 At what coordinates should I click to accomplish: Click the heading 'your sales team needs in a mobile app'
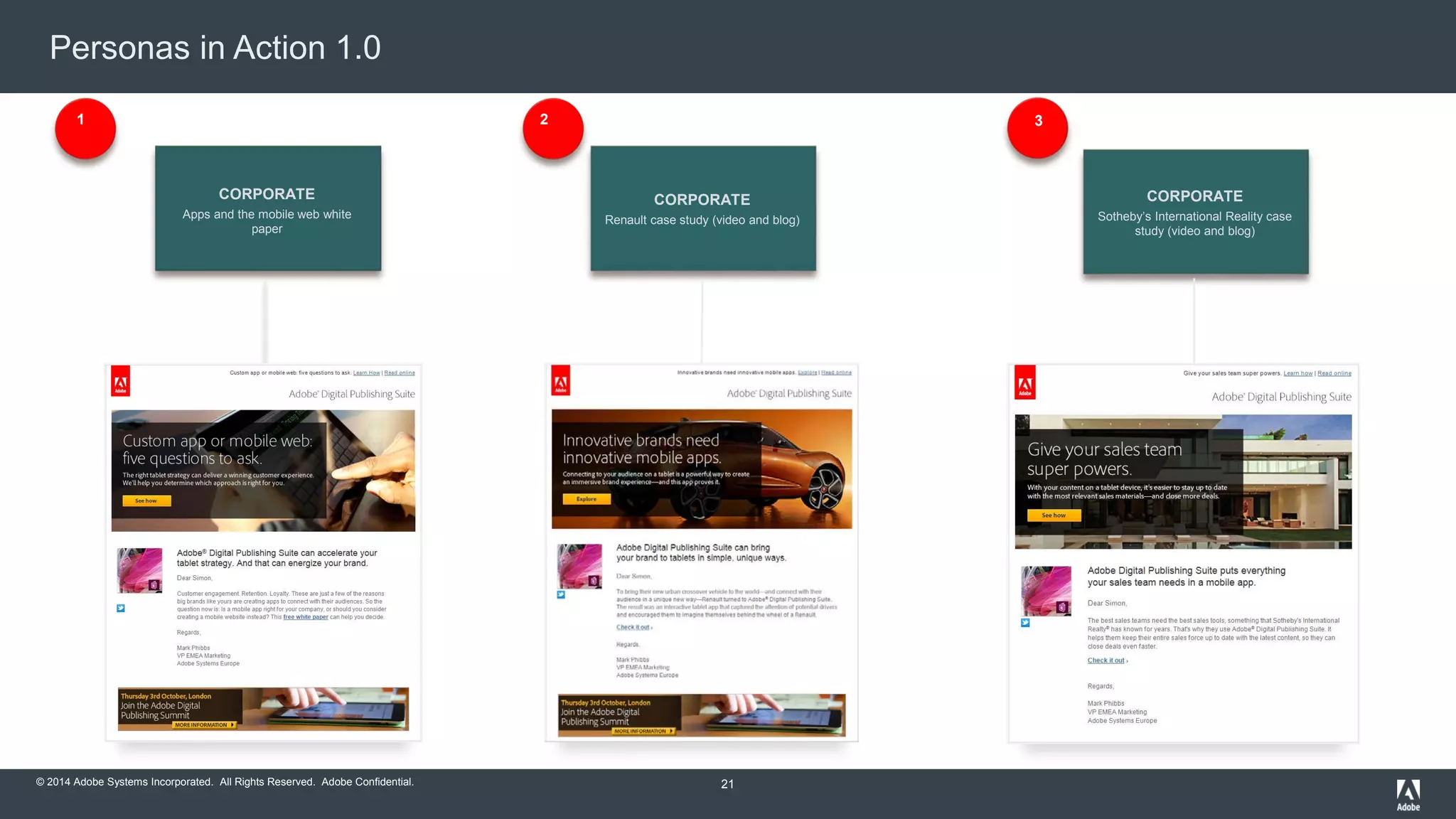pos(1186,577)
